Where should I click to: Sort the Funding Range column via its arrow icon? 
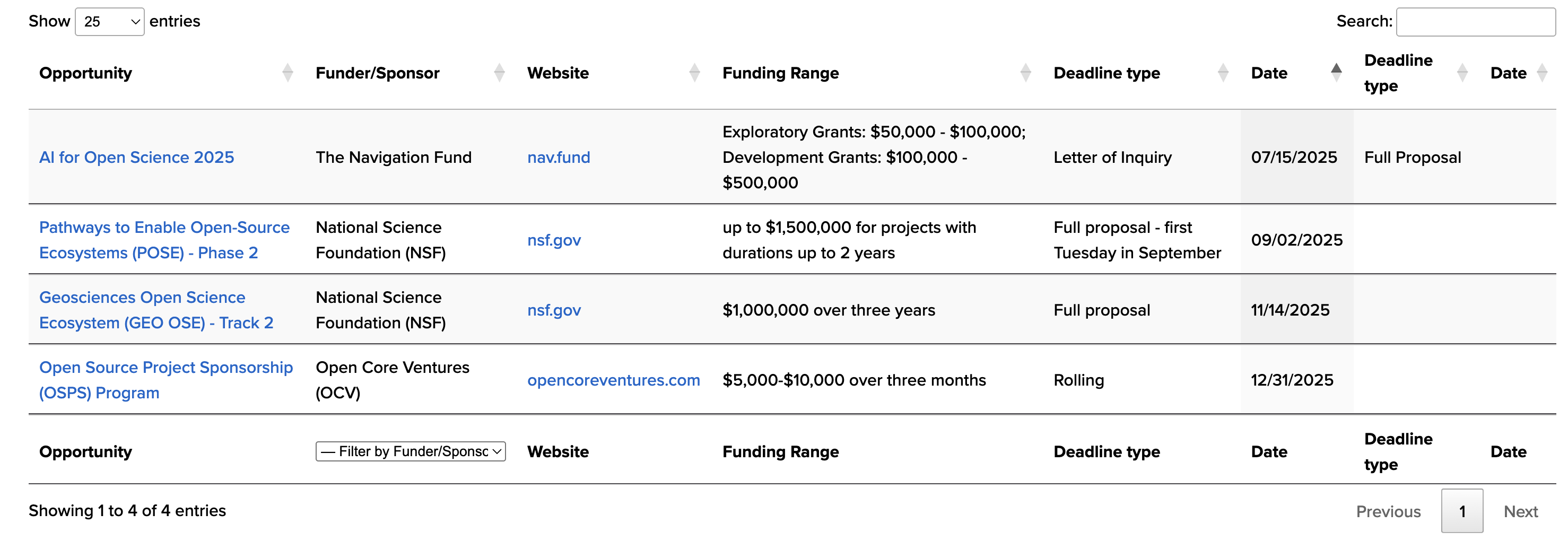tap(1026, 73)
